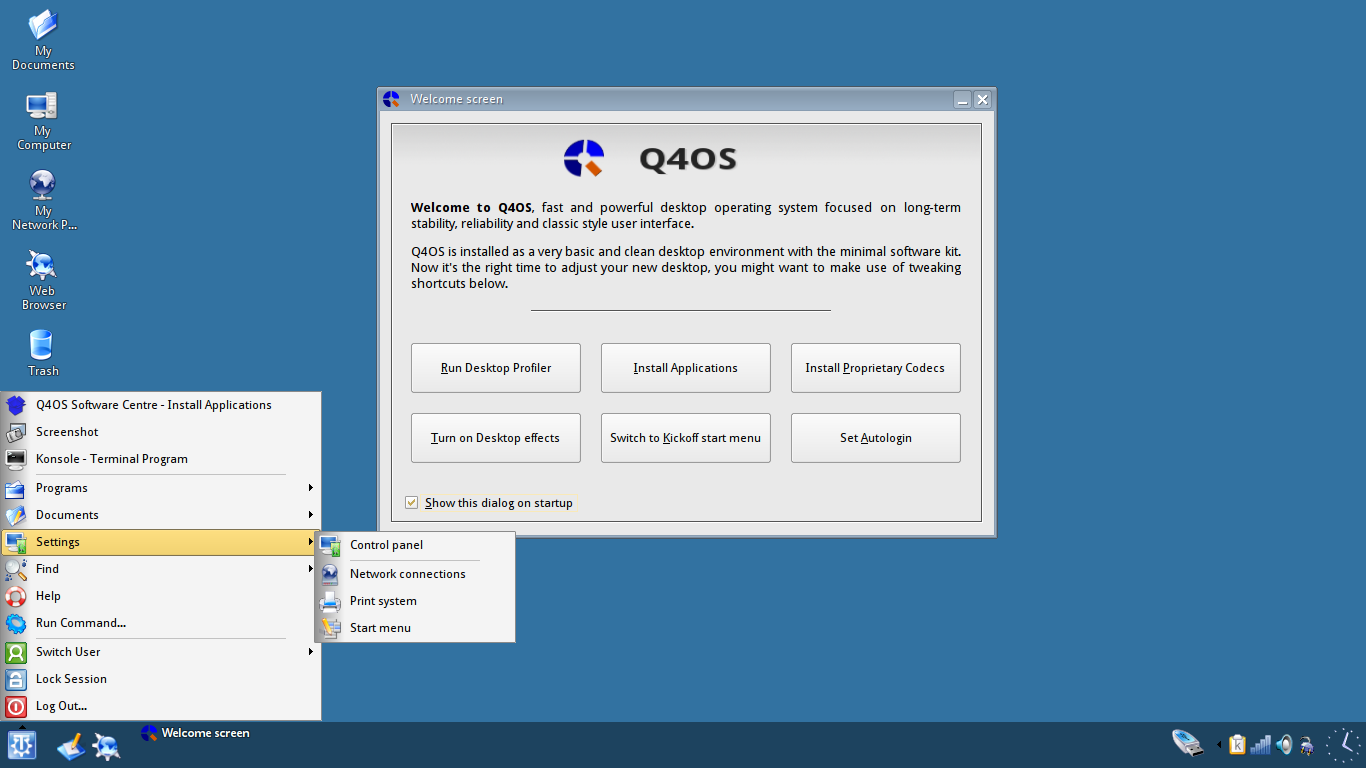
Task: Open Konqueror from the quick launch bar
Action: pyautogui.click(x=105, y=746)
